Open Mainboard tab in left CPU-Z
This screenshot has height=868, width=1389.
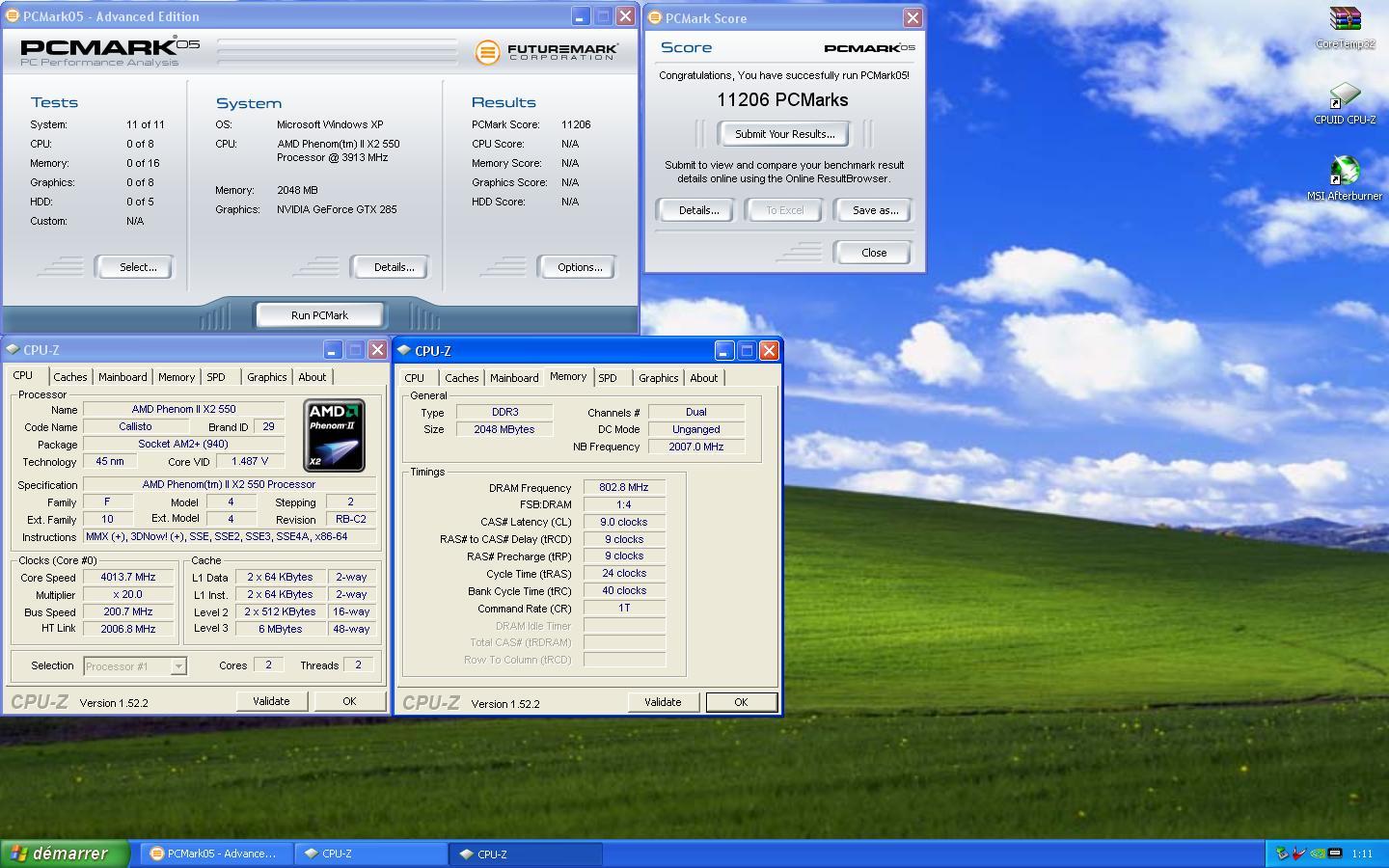tap(123, 377)
